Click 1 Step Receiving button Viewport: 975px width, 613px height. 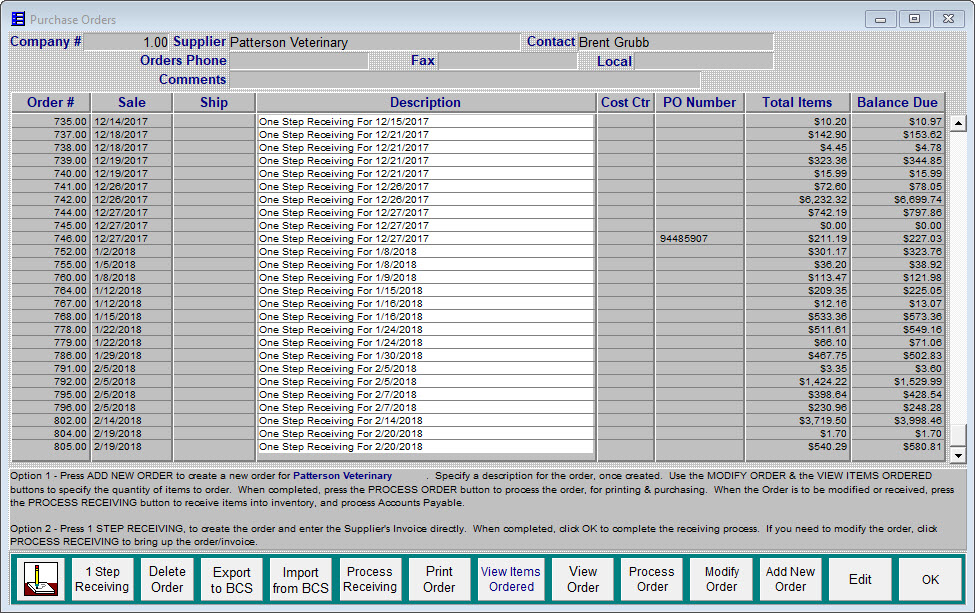(x=102, y=579)
